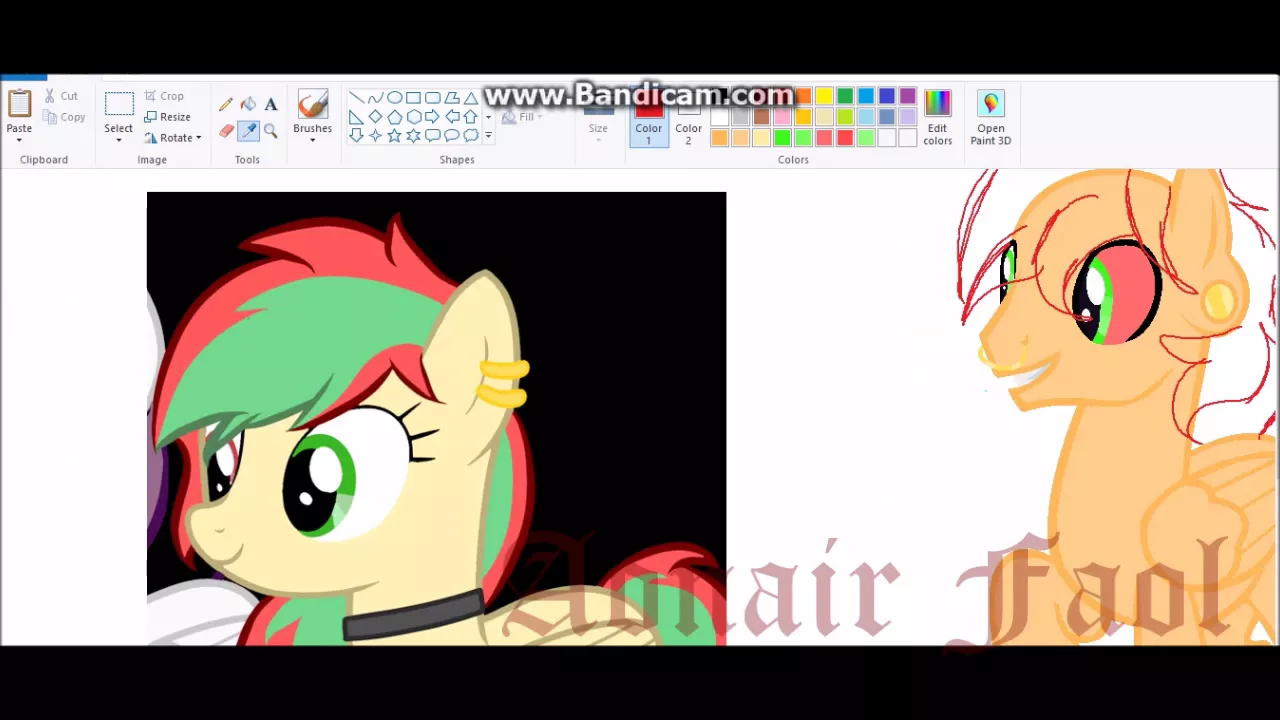This screenshot has width=1280, height=720.
Task: Open the Resize dialog
Action: tap(167, 117)
